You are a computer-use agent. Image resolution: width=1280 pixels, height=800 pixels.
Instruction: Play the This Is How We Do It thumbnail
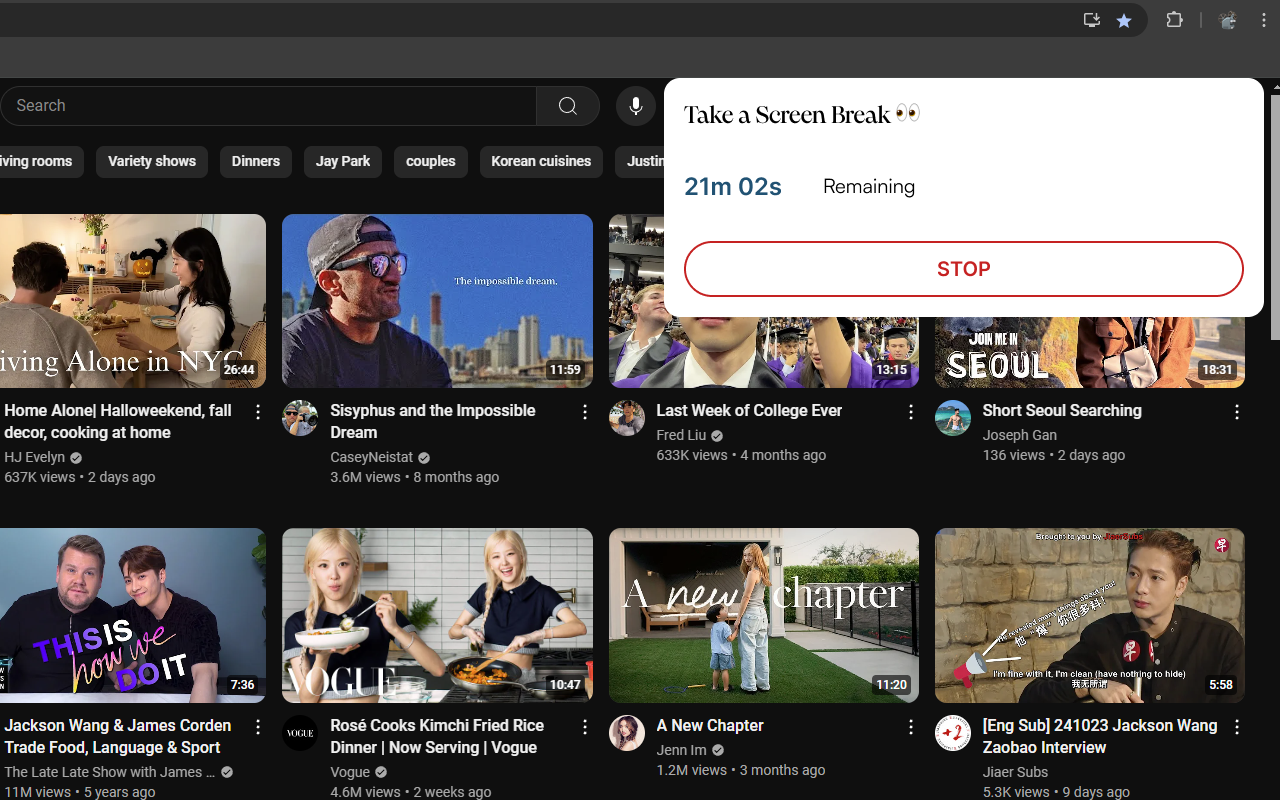[133, 615]
